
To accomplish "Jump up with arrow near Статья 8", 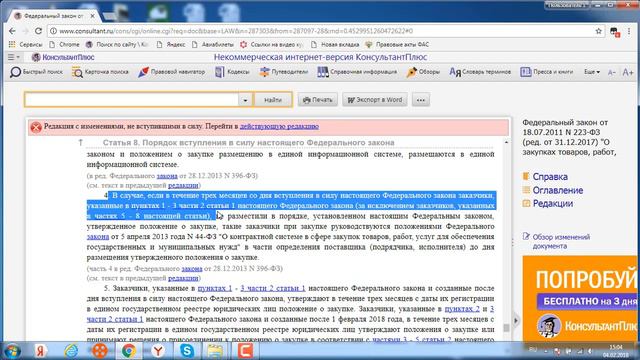I will click(x=81, y=142).
